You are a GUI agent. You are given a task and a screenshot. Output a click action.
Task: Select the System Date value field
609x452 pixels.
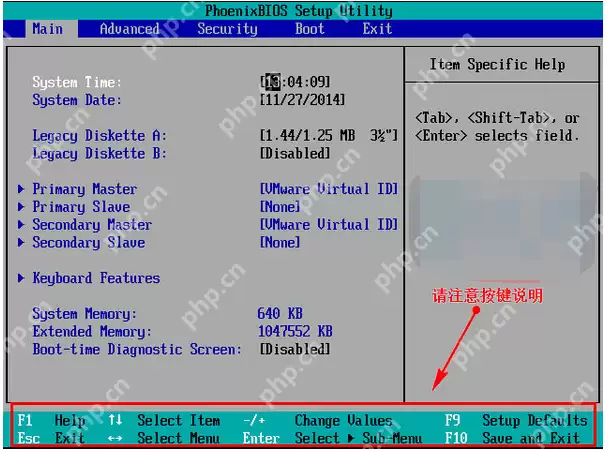tap(302, 100)
